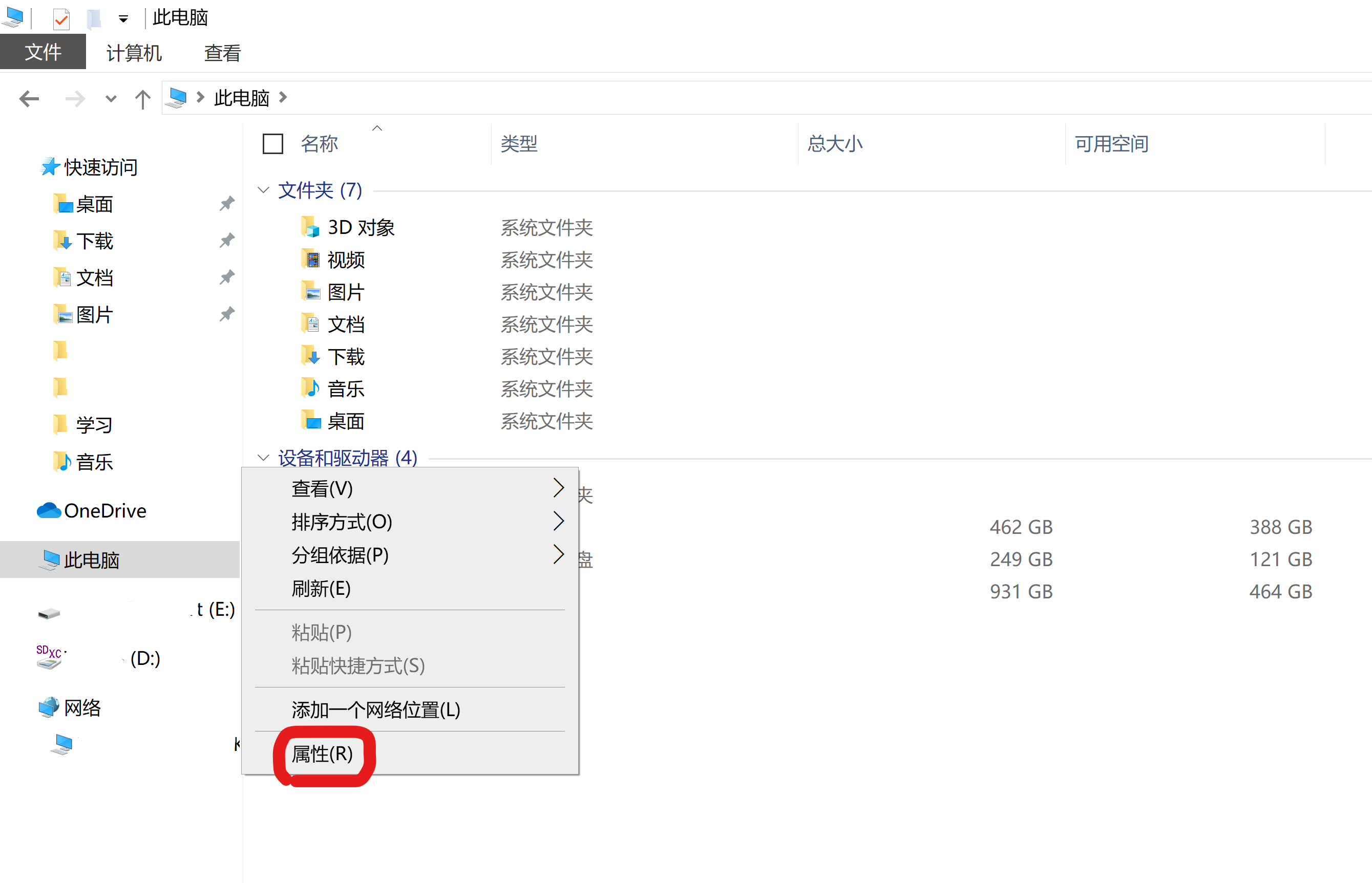Click the 3D 对象 folder icon
Viewport: 1372px width, 883px height.
click(x=310, y=228)
